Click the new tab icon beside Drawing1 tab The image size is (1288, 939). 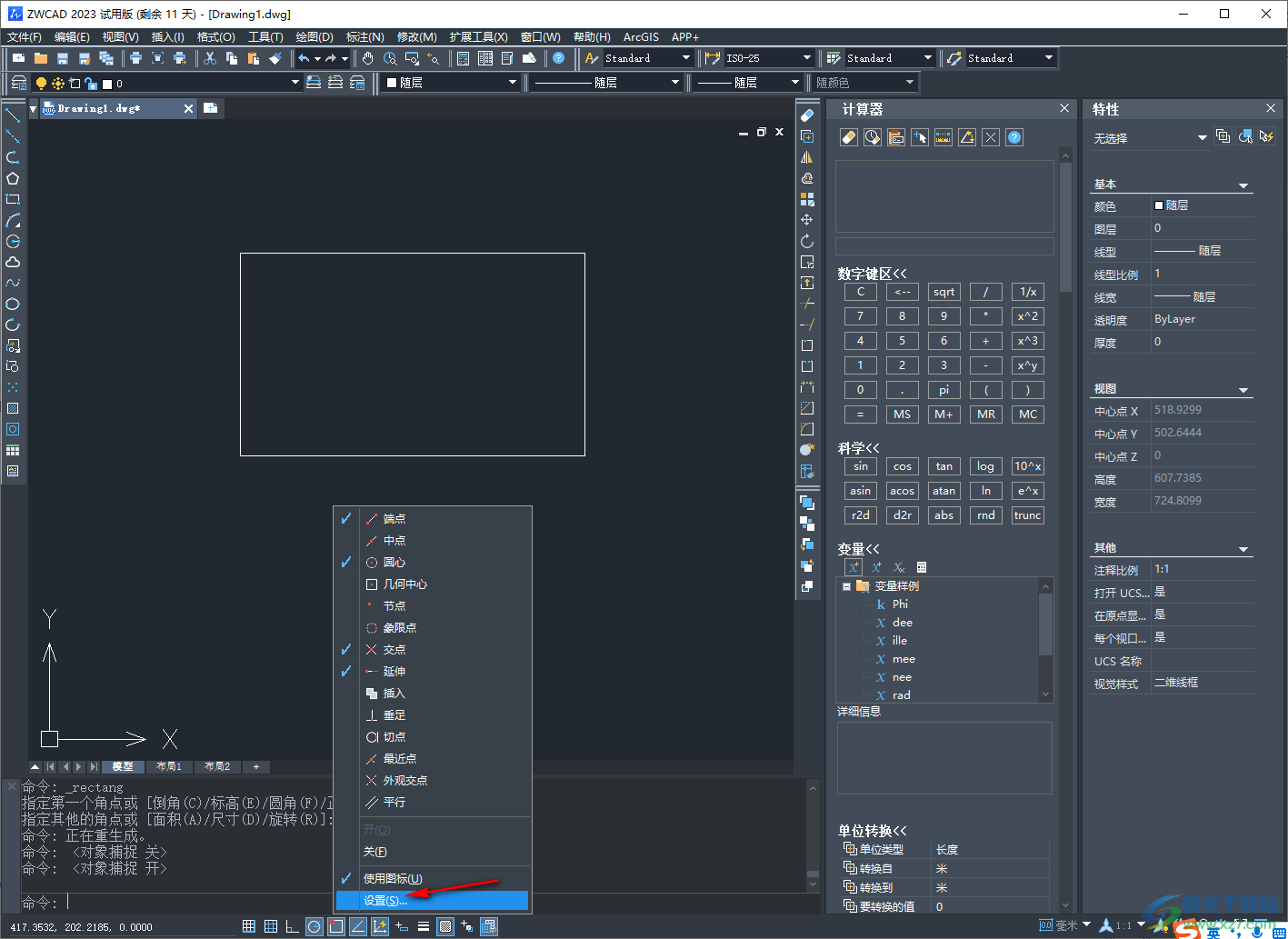(211, 108)
